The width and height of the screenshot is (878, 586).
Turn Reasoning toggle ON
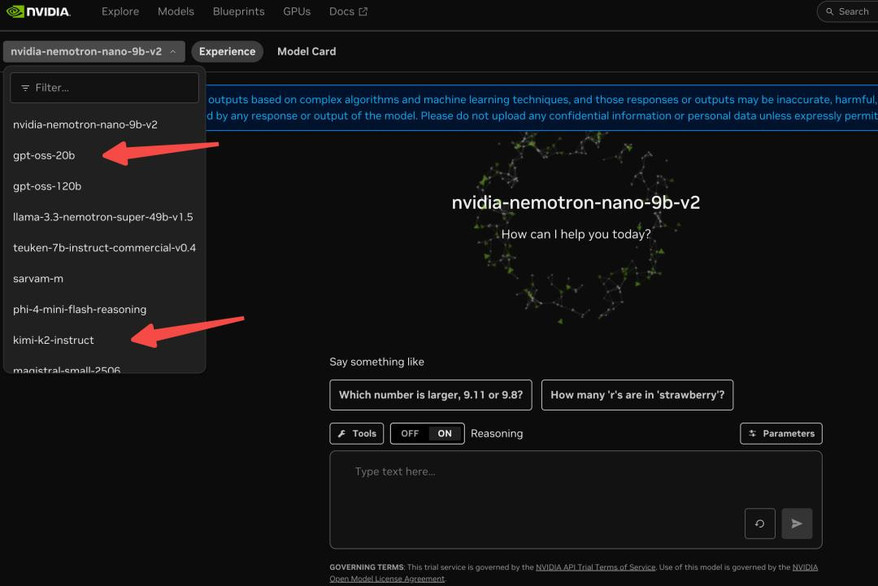[445, 433]
